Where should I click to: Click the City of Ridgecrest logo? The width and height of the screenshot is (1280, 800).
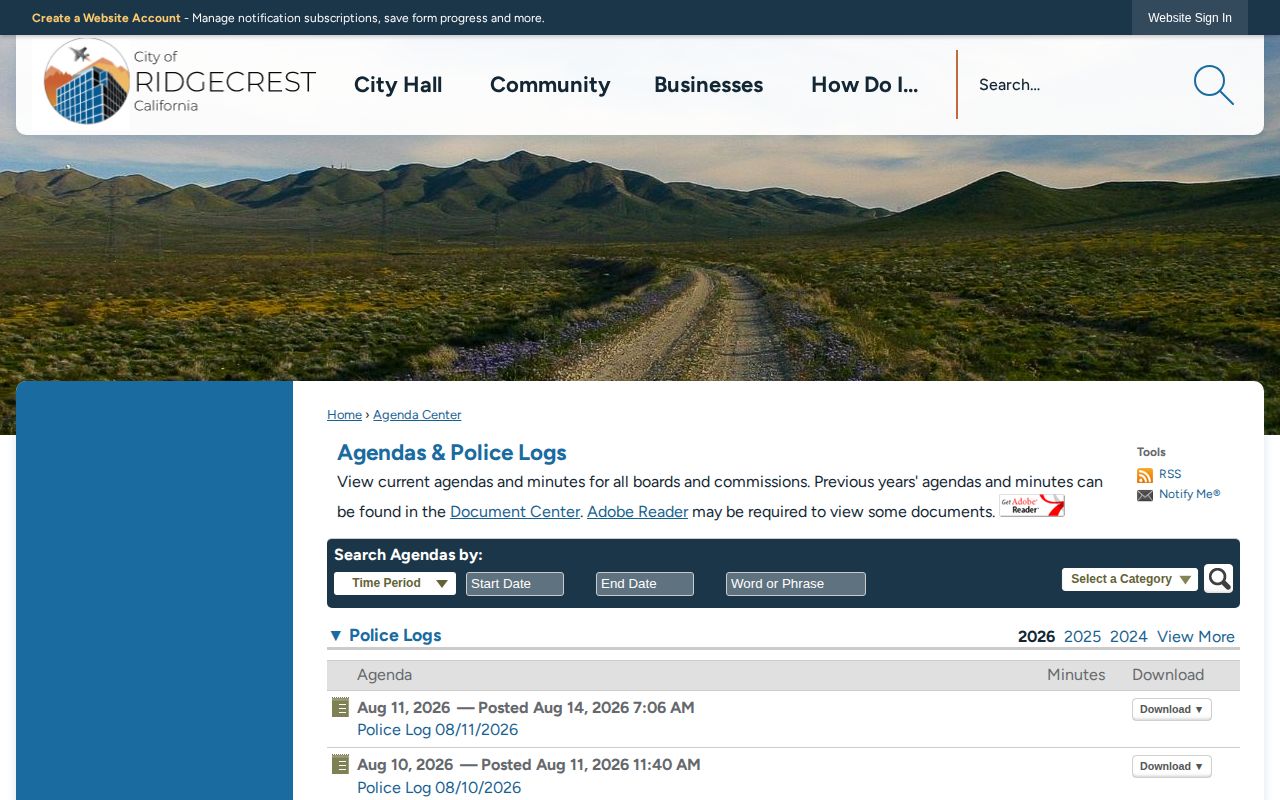[x=180, y=82]
